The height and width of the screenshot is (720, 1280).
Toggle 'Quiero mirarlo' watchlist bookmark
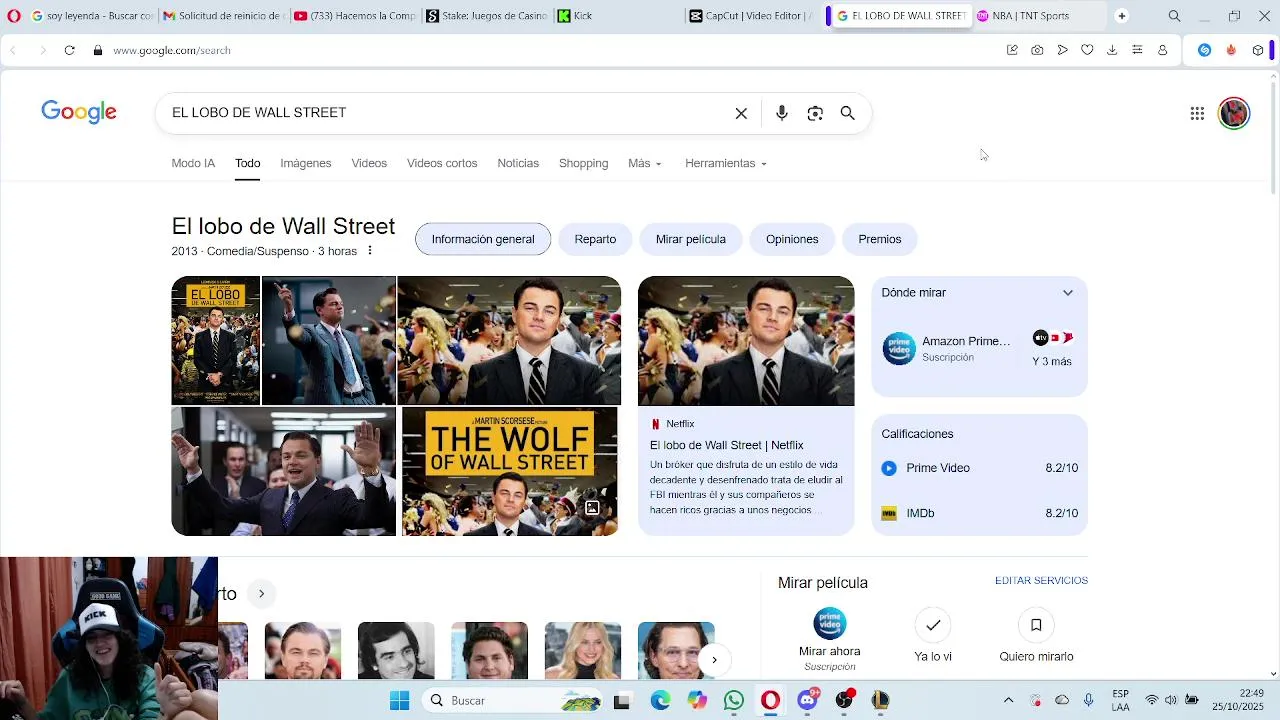[x=1036, y=636]
